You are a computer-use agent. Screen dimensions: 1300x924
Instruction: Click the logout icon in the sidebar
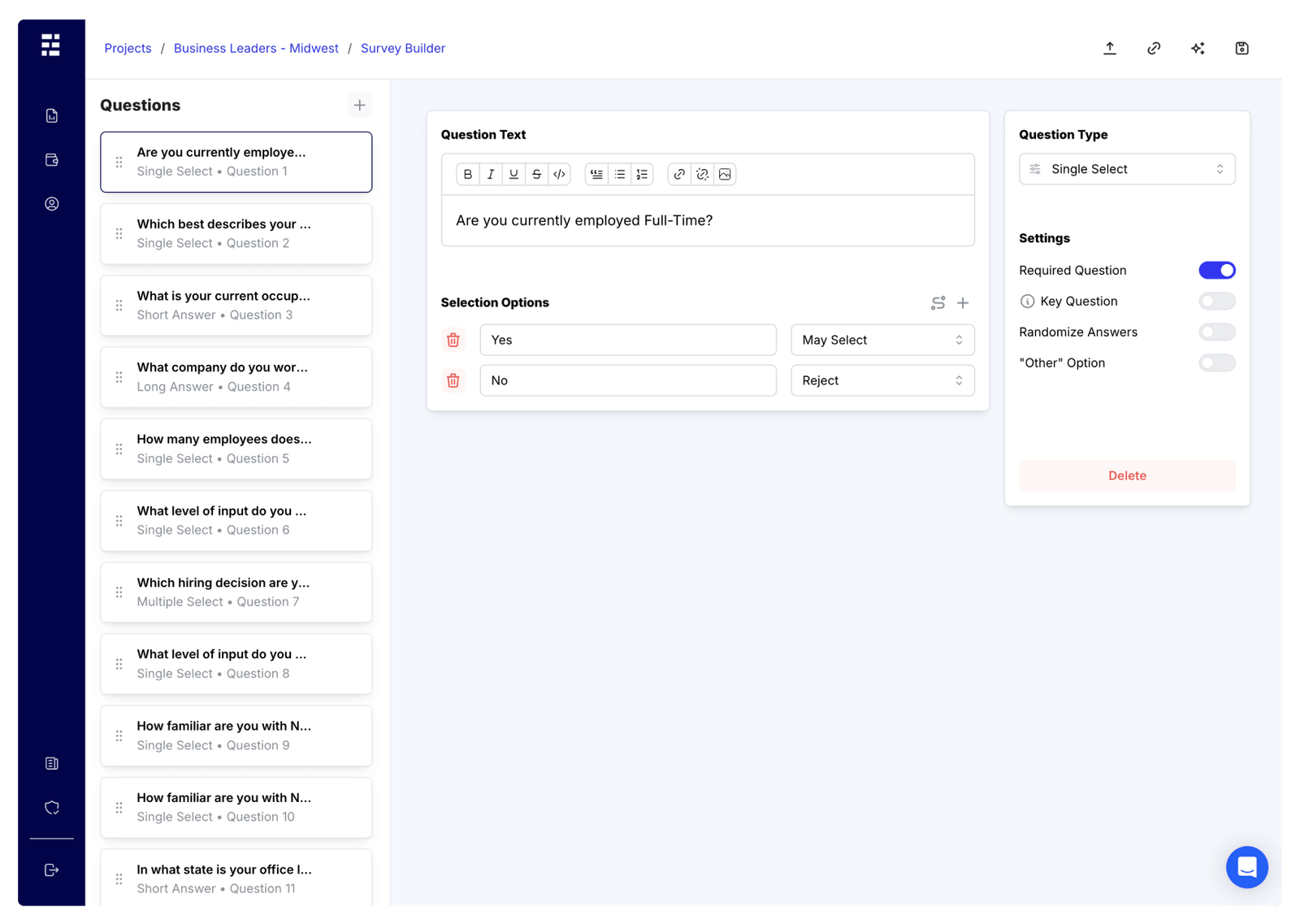[x=52, y=870]
